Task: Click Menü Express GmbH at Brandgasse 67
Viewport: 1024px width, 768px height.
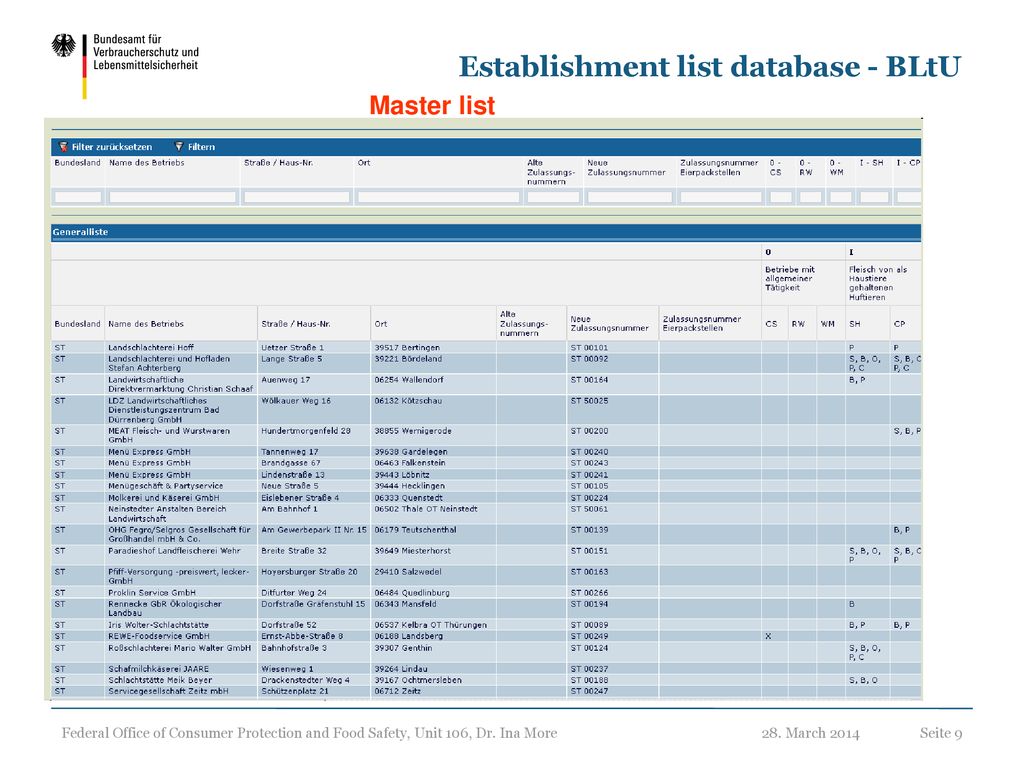Action: [486, 463]
